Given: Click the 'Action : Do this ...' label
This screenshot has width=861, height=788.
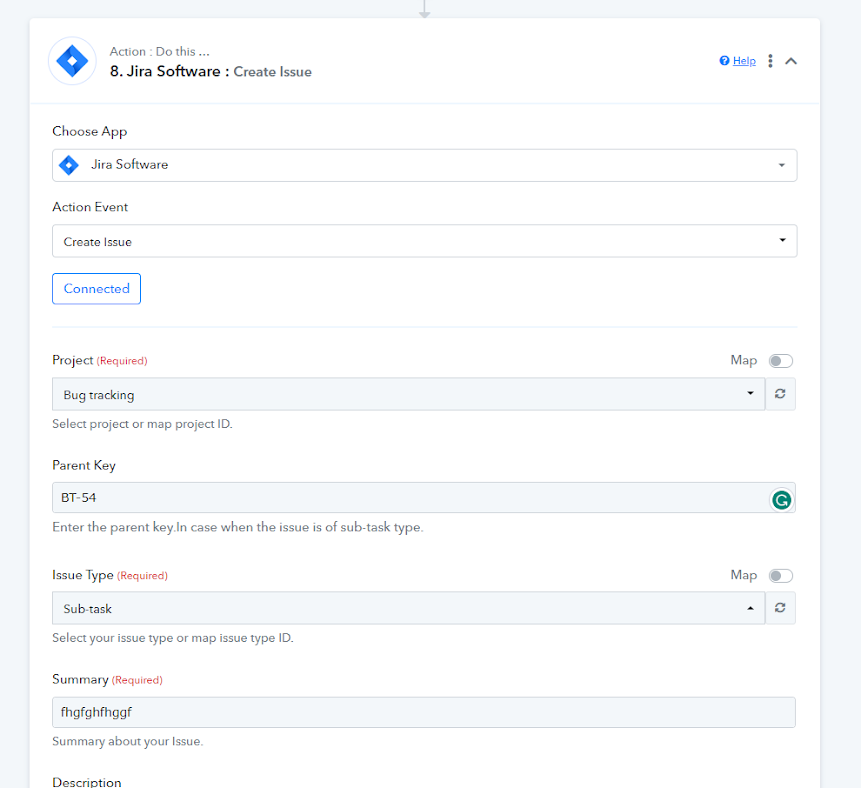Looking at the screenshot, I should [159, 52].
